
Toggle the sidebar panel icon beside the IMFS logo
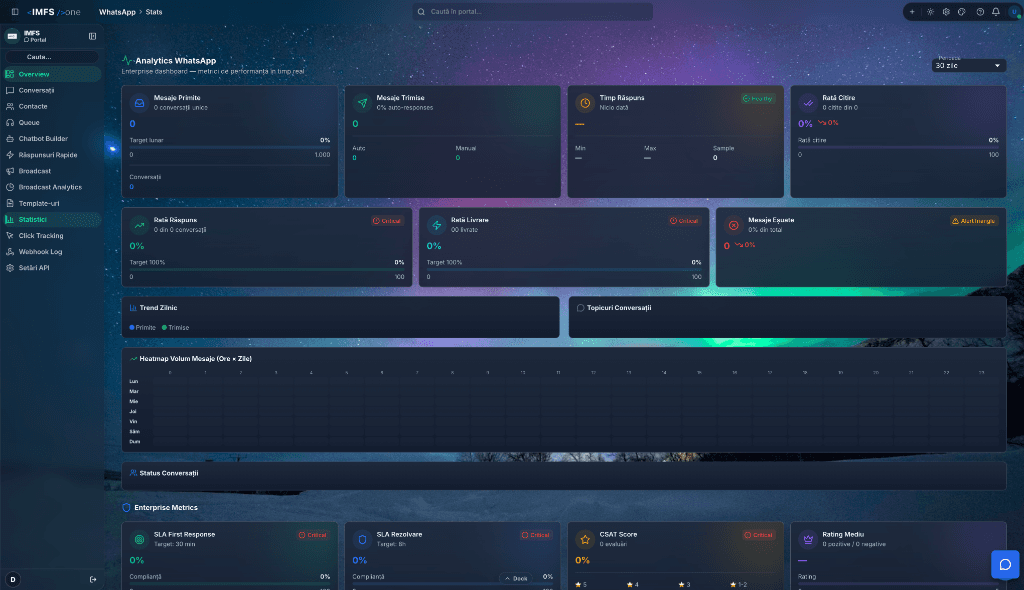[15, 12]
